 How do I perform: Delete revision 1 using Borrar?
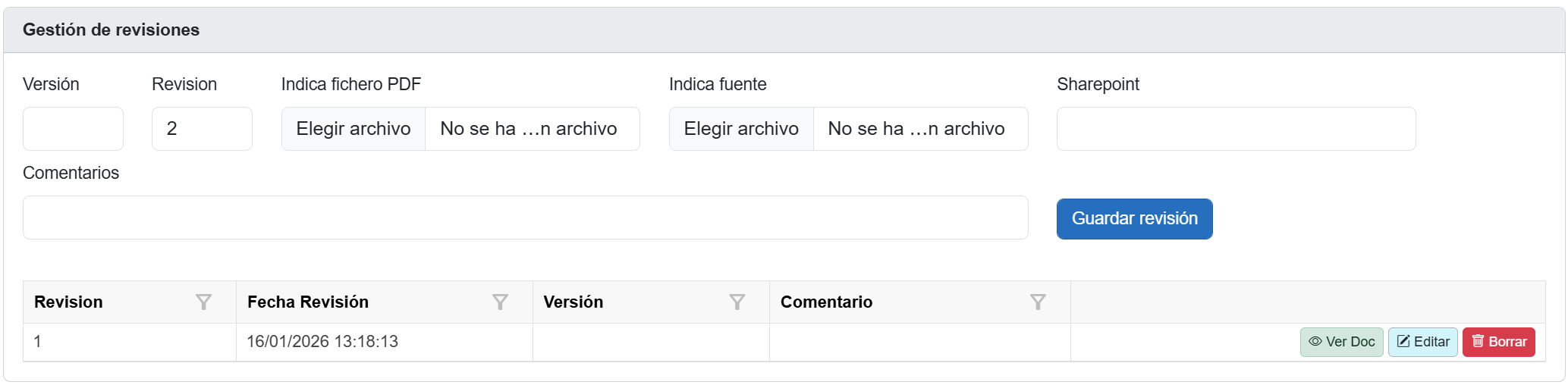point(1498,342)
